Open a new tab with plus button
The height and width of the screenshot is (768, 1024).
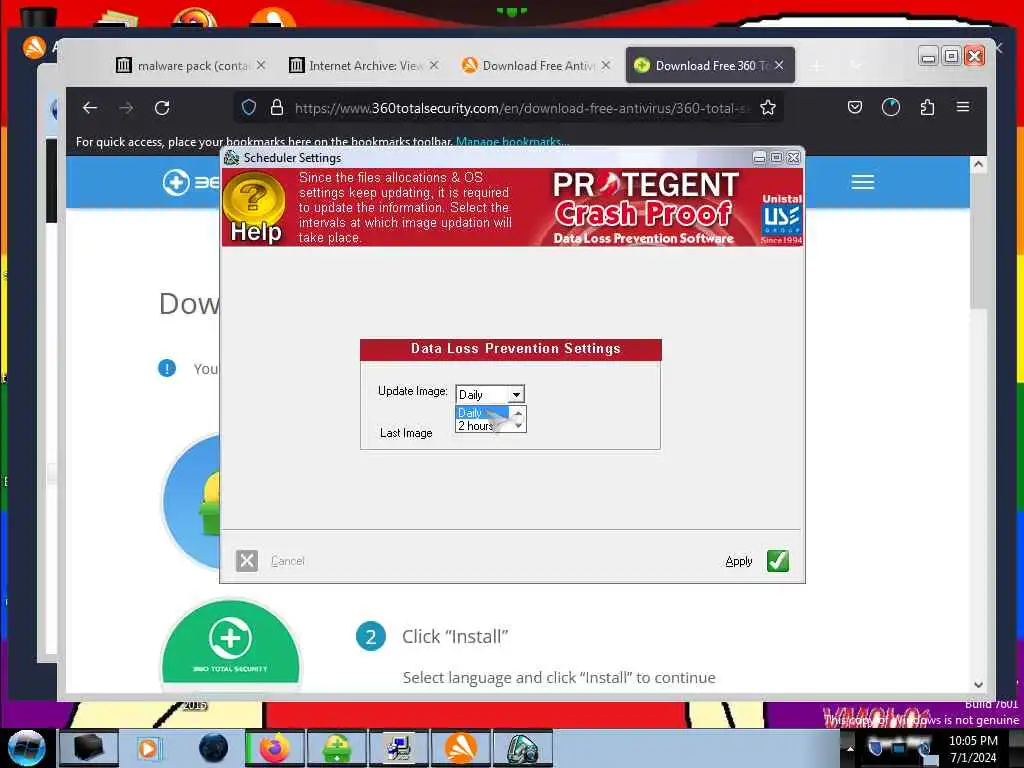(816, 65)
